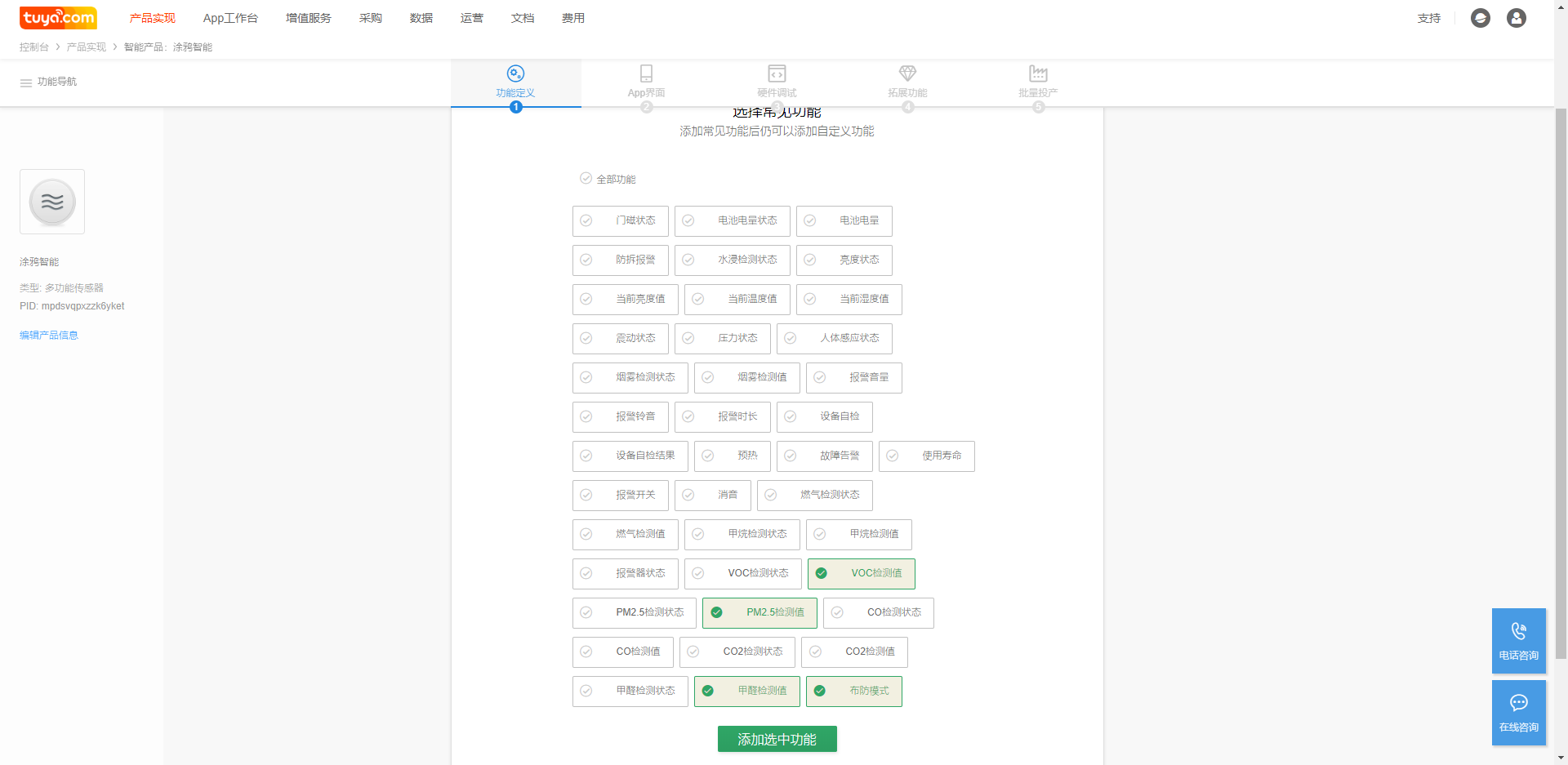Click the 支持 link in header
The width and height of the screenshot is (1568, 765).
pyautogui.click(x=1429, y=18)
